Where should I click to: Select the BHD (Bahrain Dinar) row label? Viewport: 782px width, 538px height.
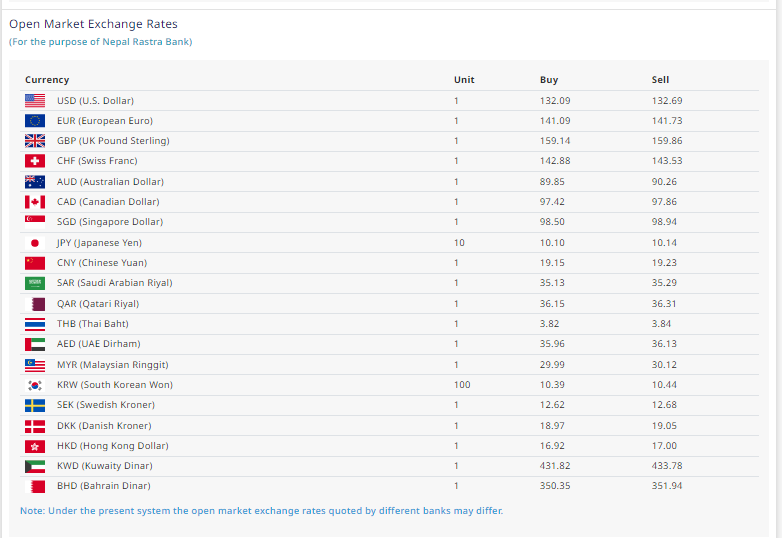coord(104,486)
